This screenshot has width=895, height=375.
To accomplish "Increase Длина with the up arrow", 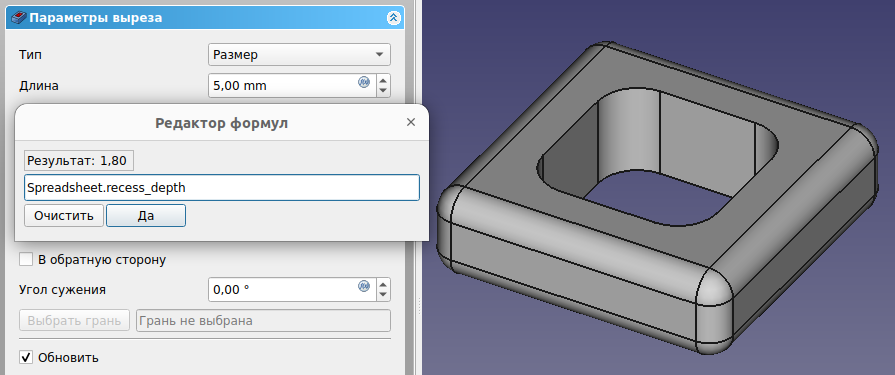I will pyautogui.click(x=384, y=80).
